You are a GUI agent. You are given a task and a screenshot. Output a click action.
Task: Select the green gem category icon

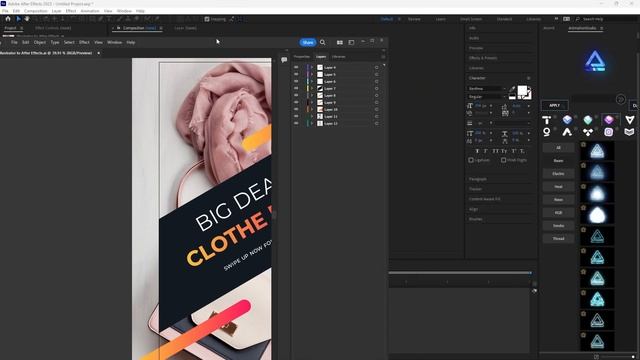(588, 120)
